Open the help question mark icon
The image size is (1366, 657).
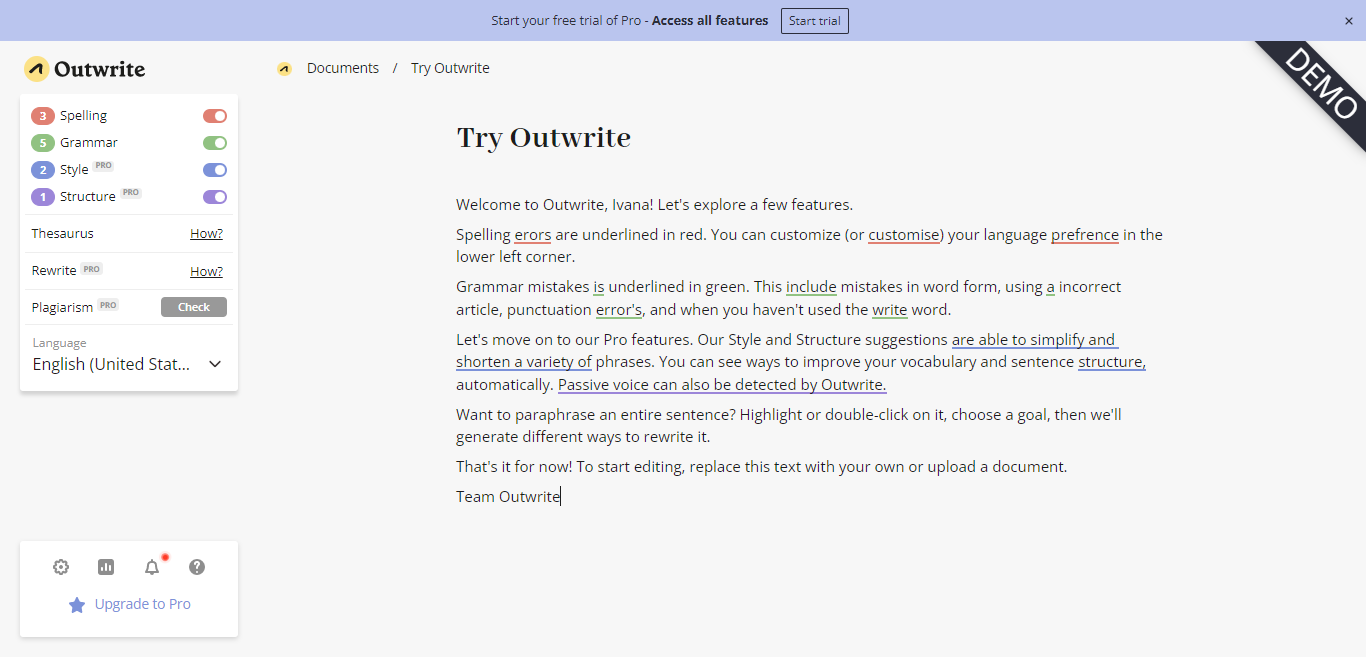pyautogui.click(x=197, y=567)
